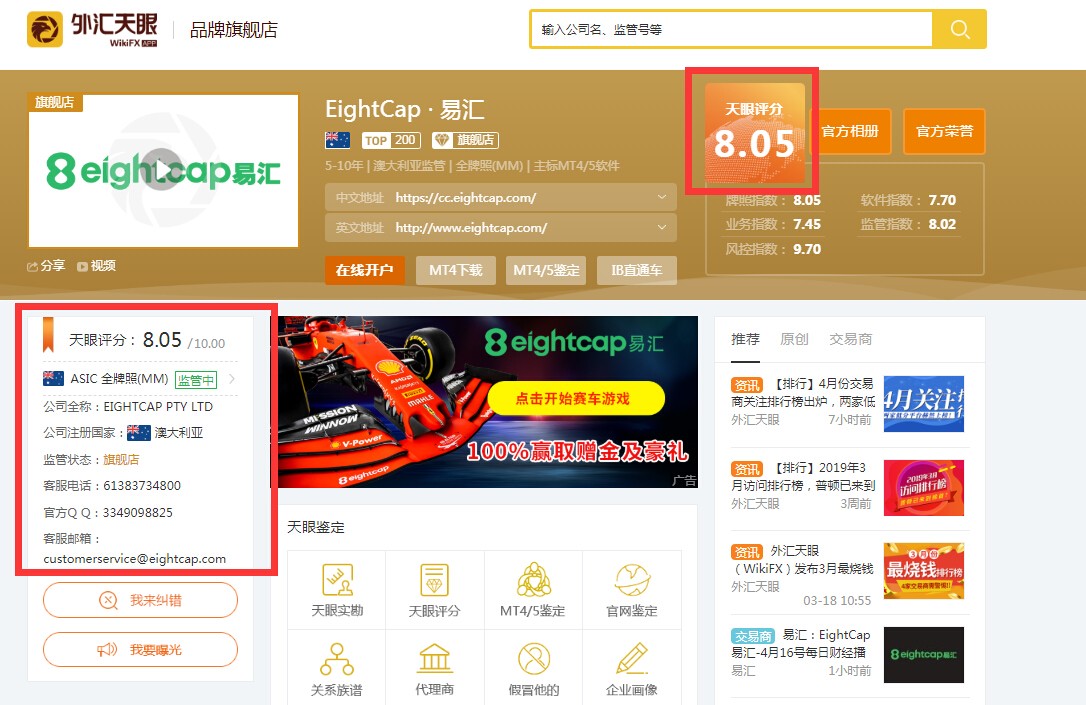
Task: Click the TOP 200 badge
Action: tap(391, 141)
